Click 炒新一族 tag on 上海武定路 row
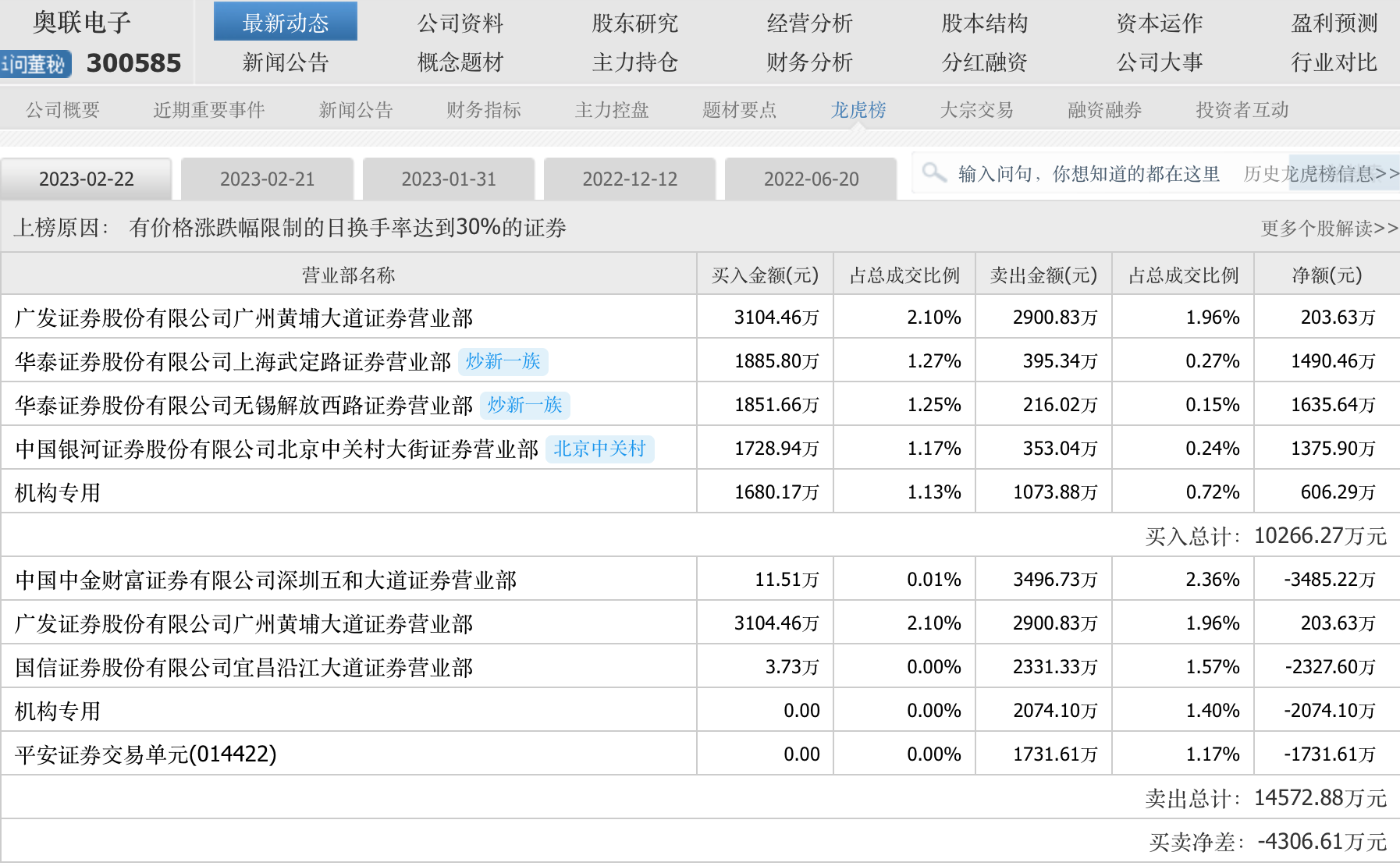Viewport: 1400px width, 866px height. coord(503,361)
